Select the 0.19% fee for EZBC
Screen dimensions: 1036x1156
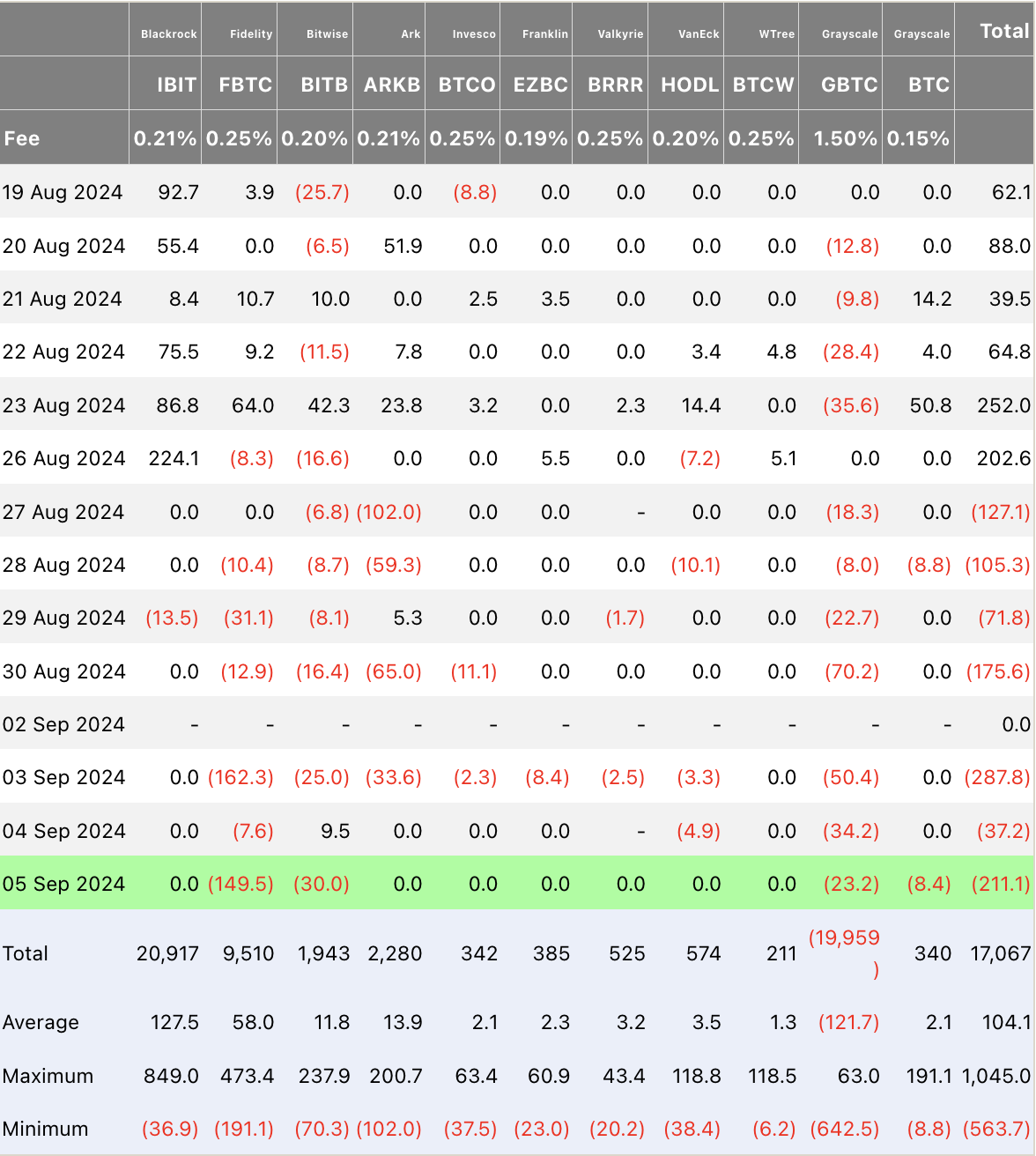click(536, 138)
